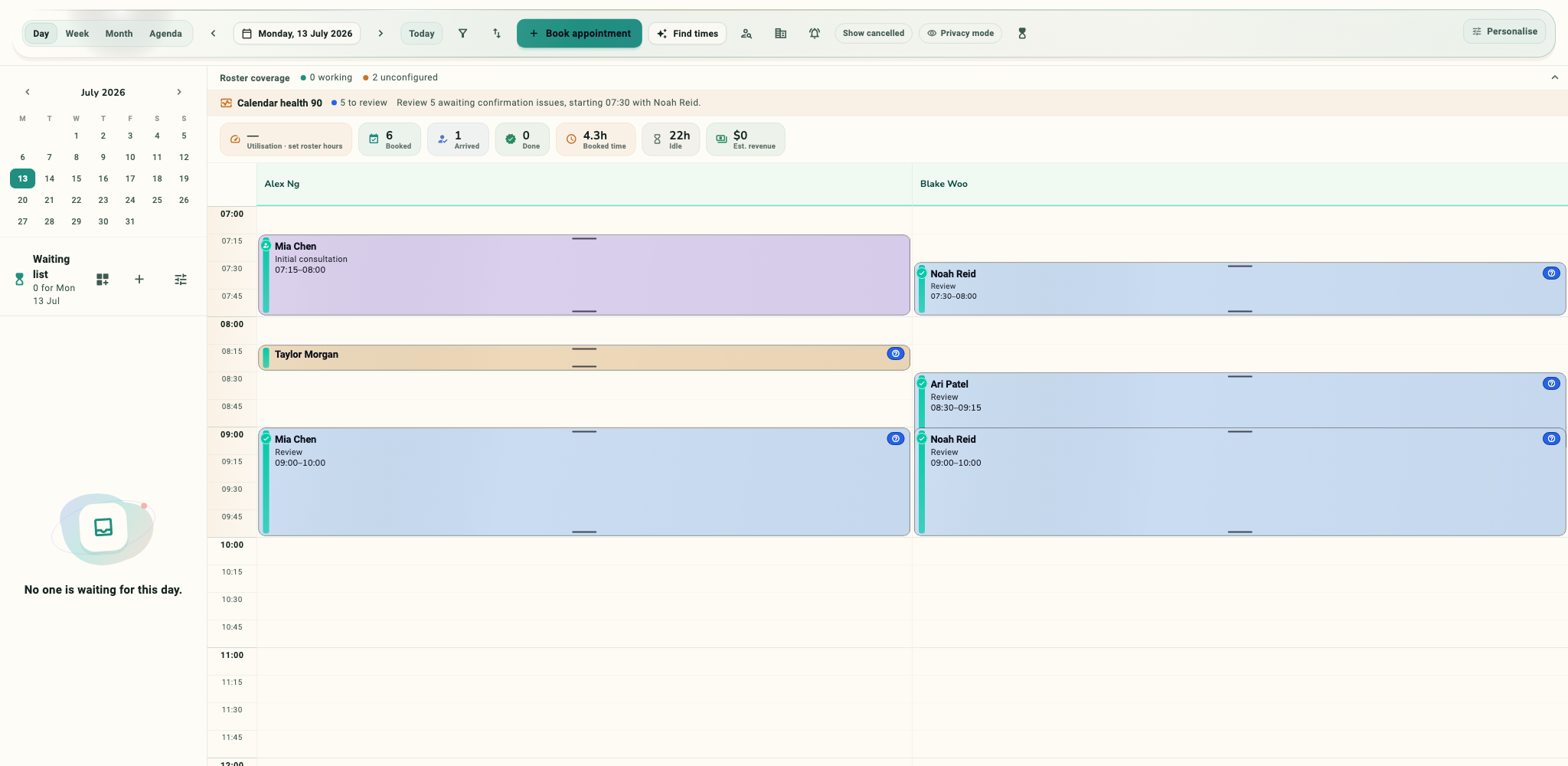
Task: Click Book appointment button
Action: pos(580,34)
